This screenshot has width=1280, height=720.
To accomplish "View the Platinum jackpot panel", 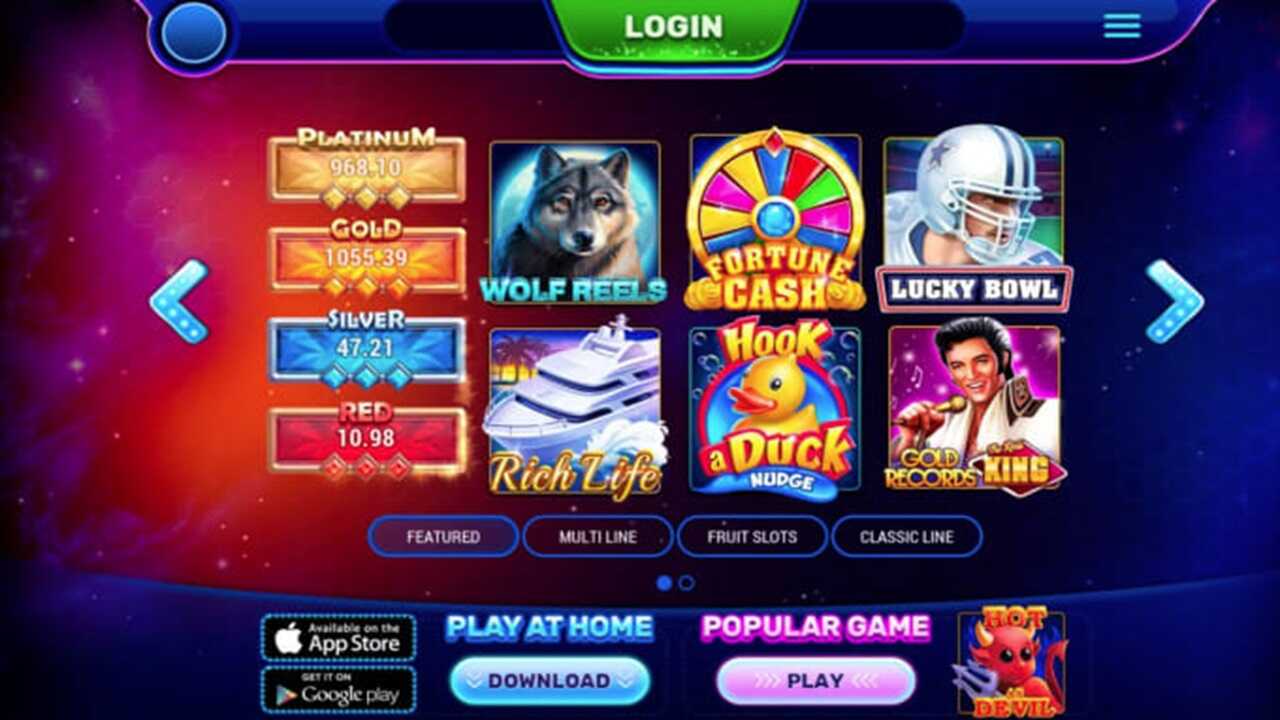I will (x=367, y=168).
